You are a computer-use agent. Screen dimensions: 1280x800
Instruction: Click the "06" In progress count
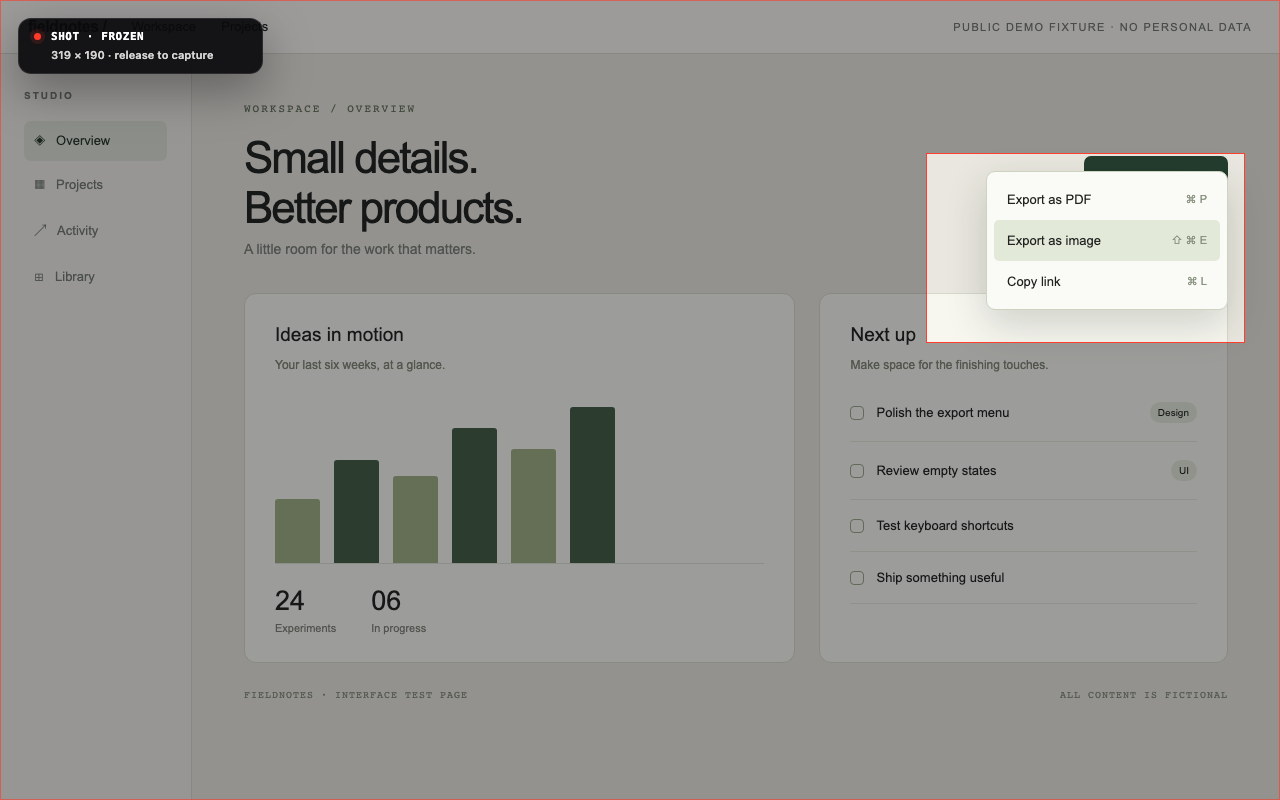(386, 600)
